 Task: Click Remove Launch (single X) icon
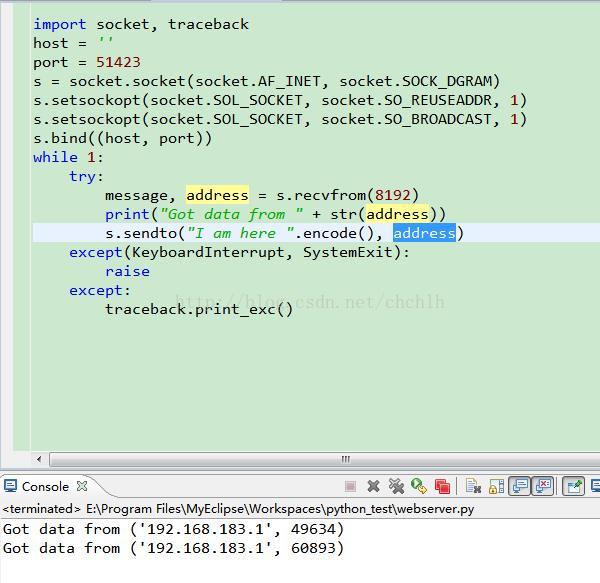pos(373,486)
